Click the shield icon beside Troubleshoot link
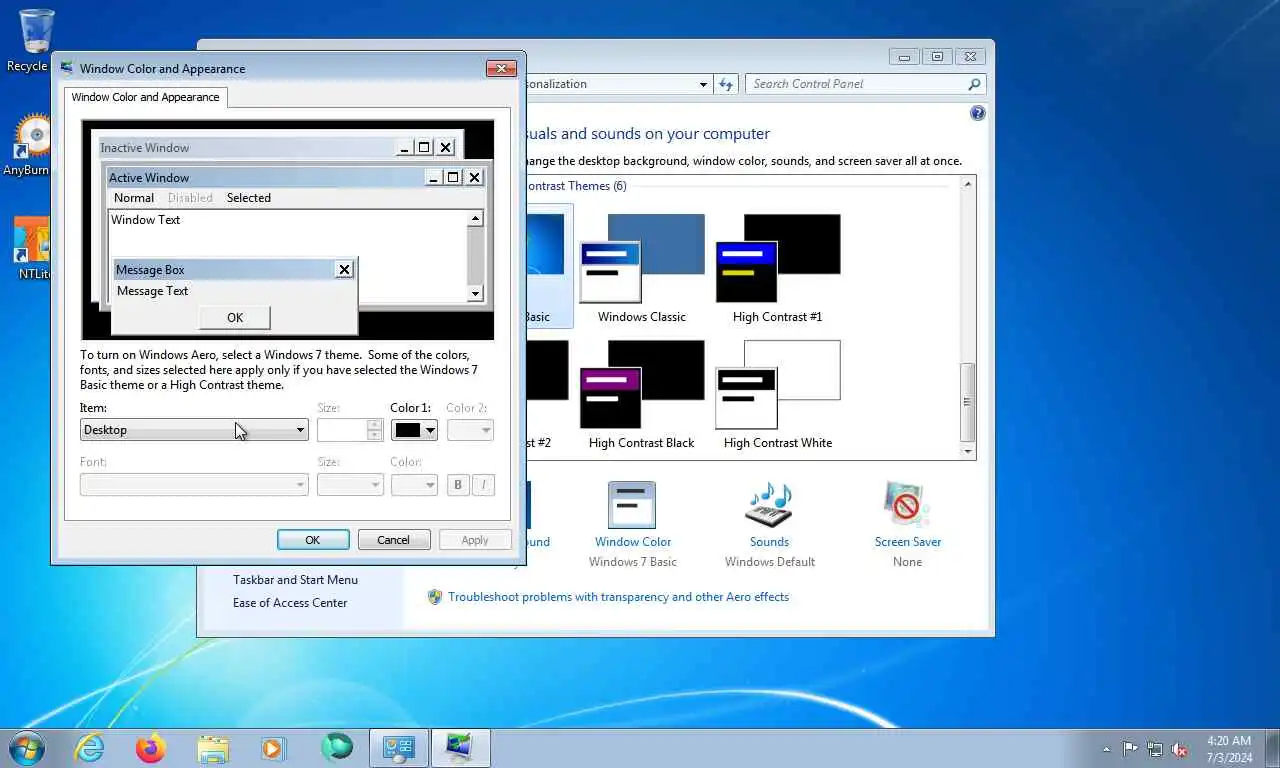This screenshot has height=768, width=1280. 435,597
